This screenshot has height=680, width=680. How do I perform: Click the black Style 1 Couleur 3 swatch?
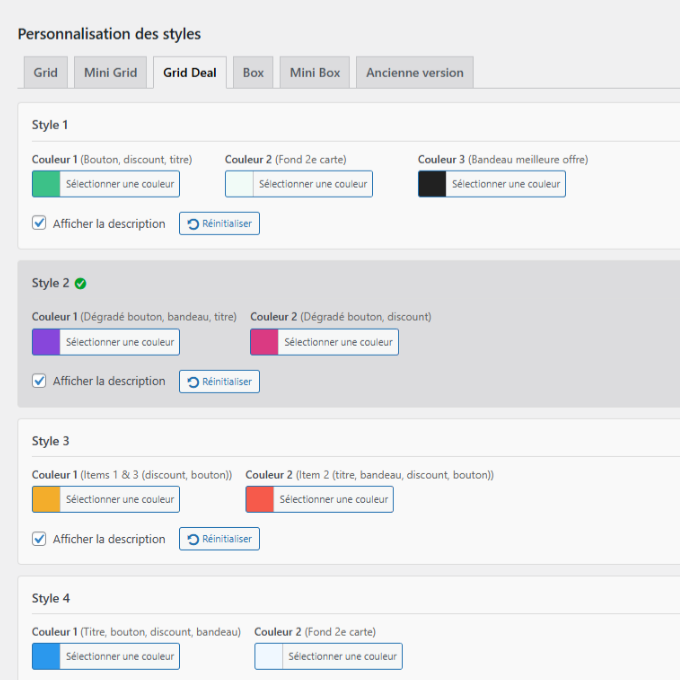(x=432, y=184)
